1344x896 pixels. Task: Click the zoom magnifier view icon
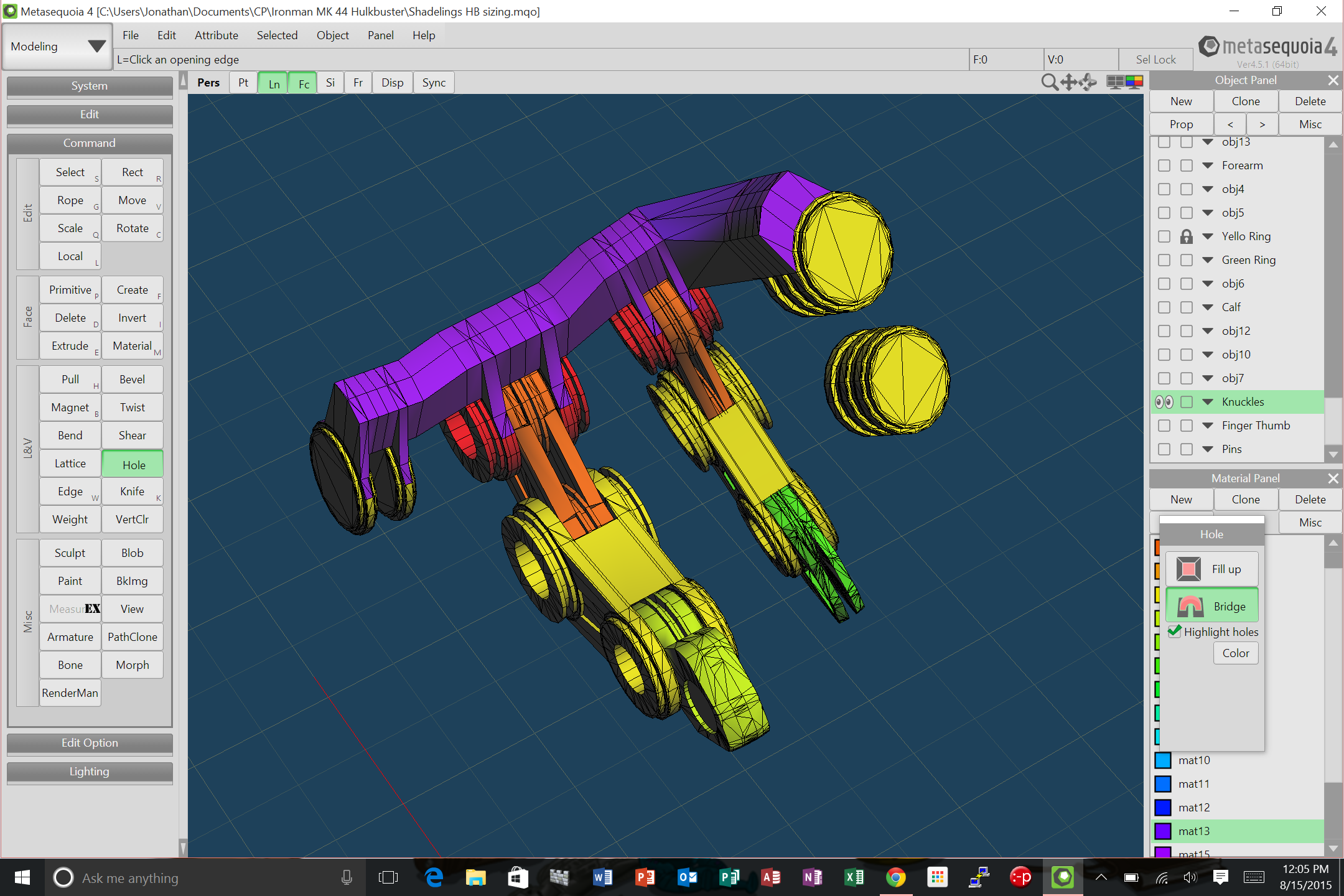(x=1049, y=82)
